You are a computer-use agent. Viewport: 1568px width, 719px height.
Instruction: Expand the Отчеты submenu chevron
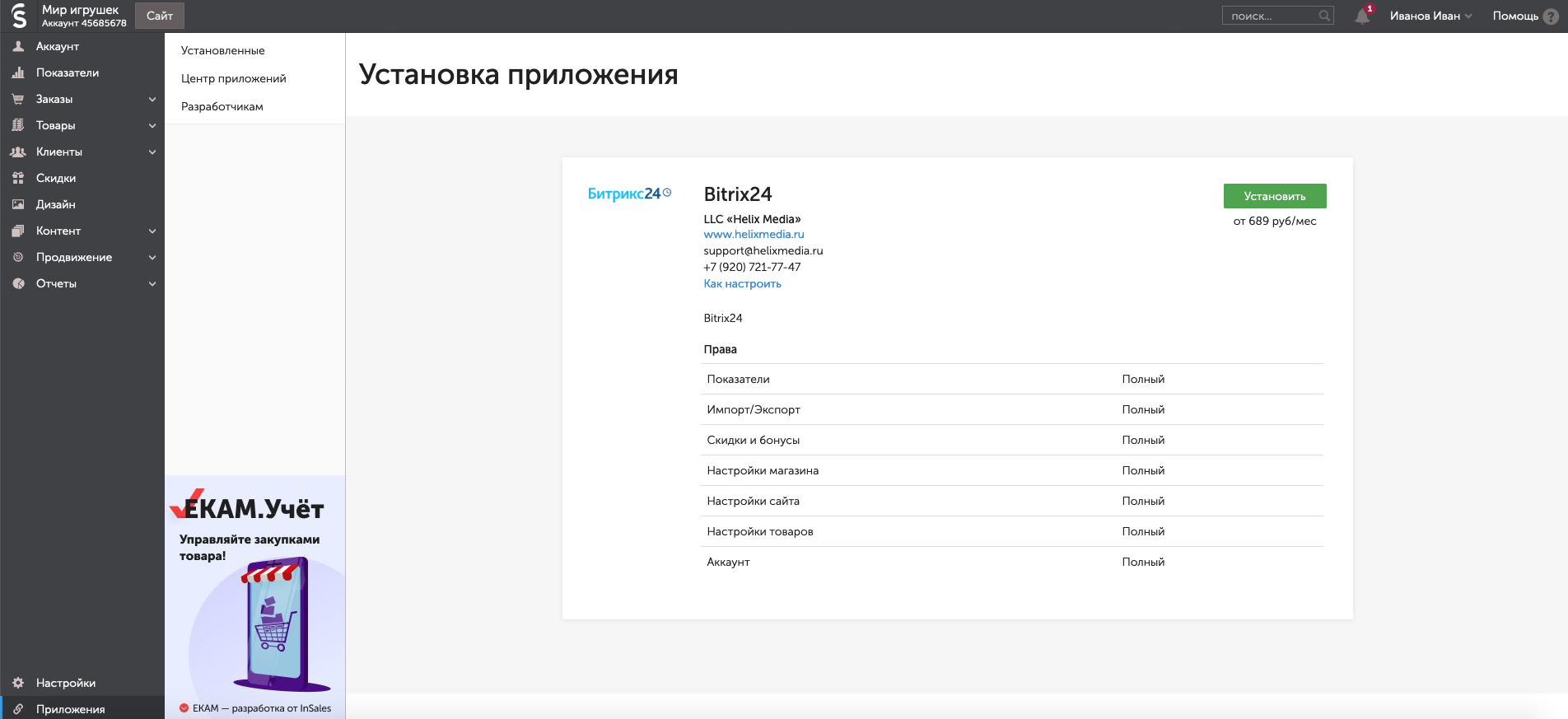point(152,283)
